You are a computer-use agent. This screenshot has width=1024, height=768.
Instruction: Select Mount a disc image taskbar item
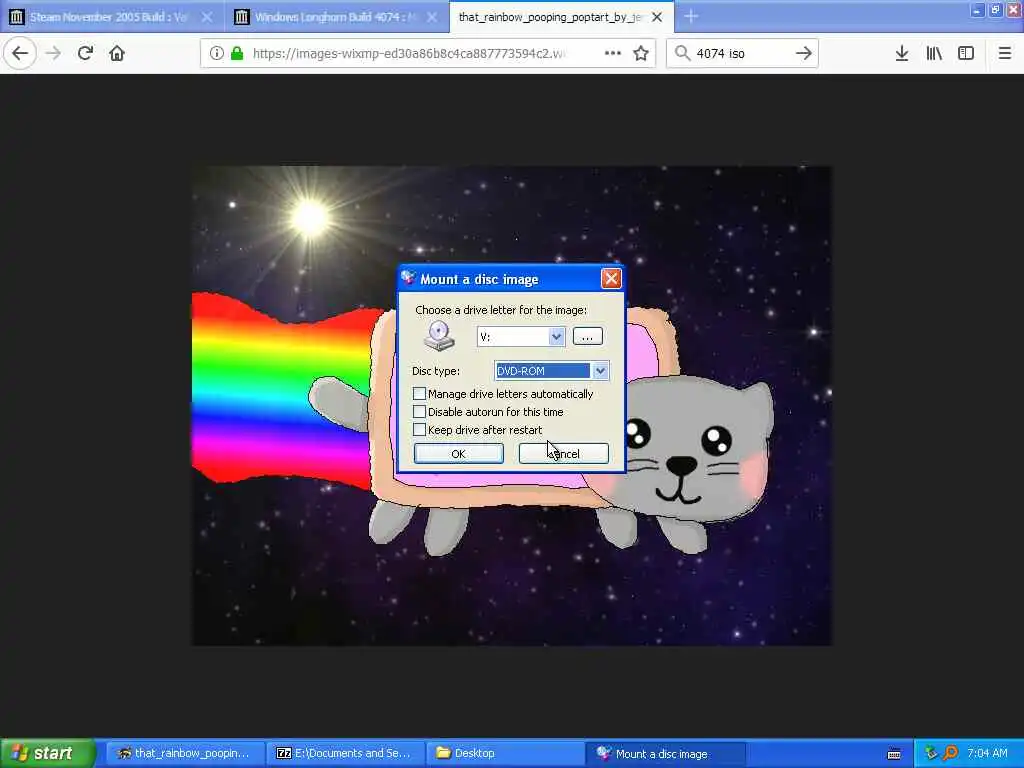click(665, 754)
